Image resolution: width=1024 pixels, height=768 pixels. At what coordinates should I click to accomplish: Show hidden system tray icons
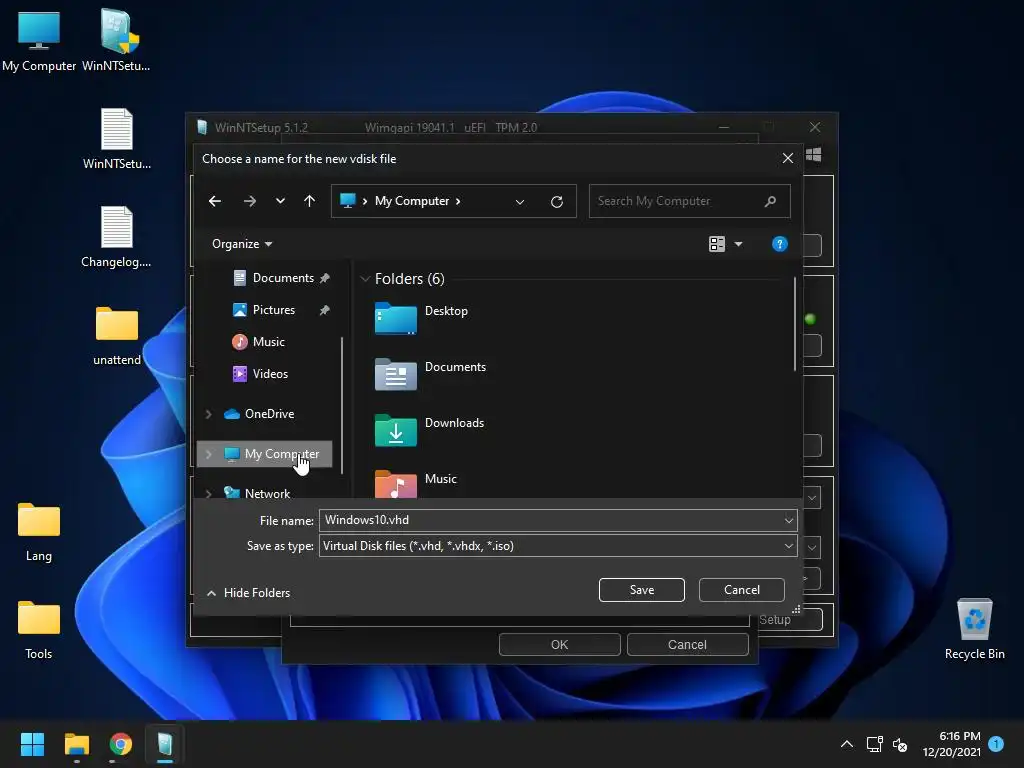pos(847,744)
